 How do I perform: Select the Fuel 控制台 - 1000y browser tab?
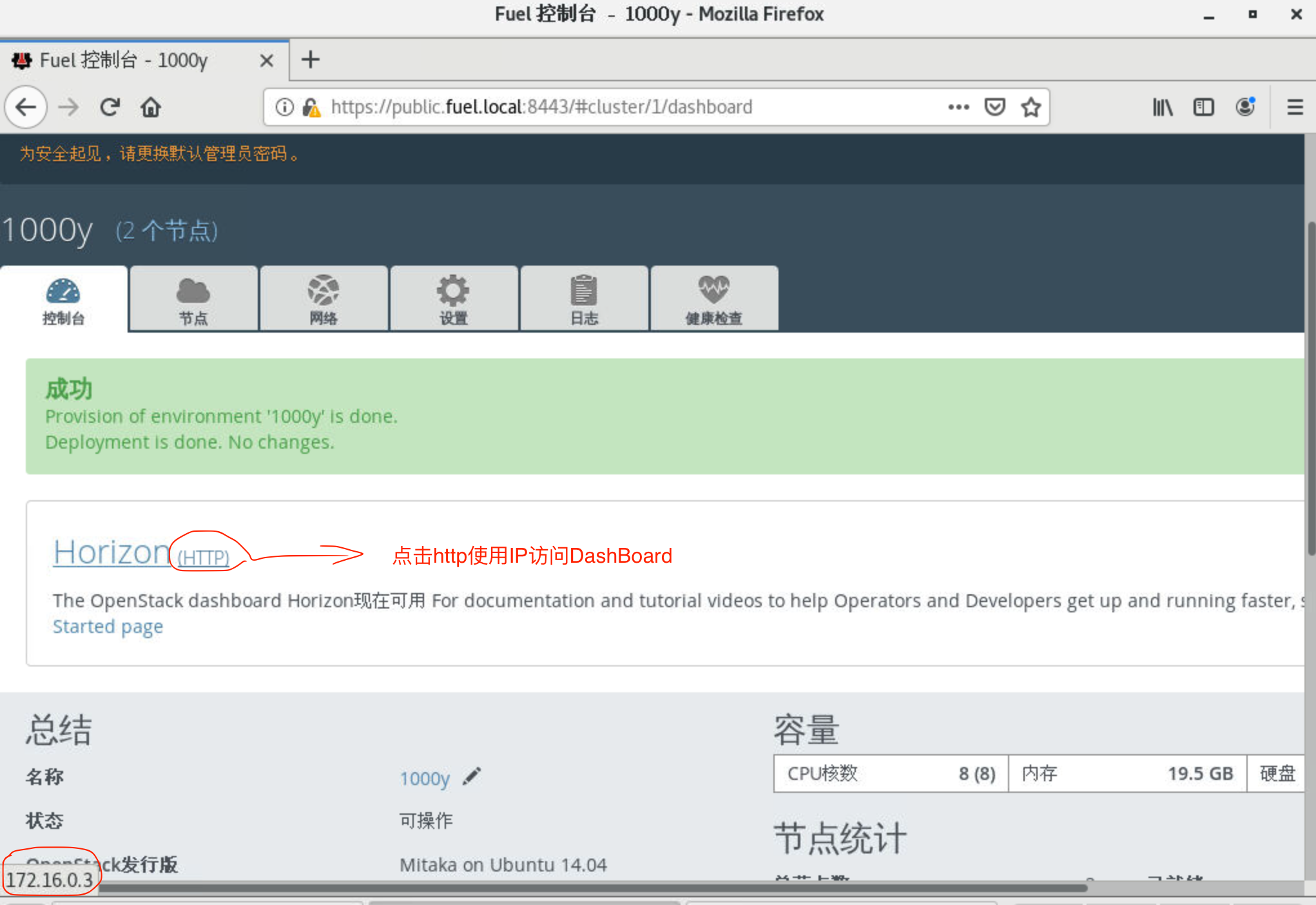point(144,61)
